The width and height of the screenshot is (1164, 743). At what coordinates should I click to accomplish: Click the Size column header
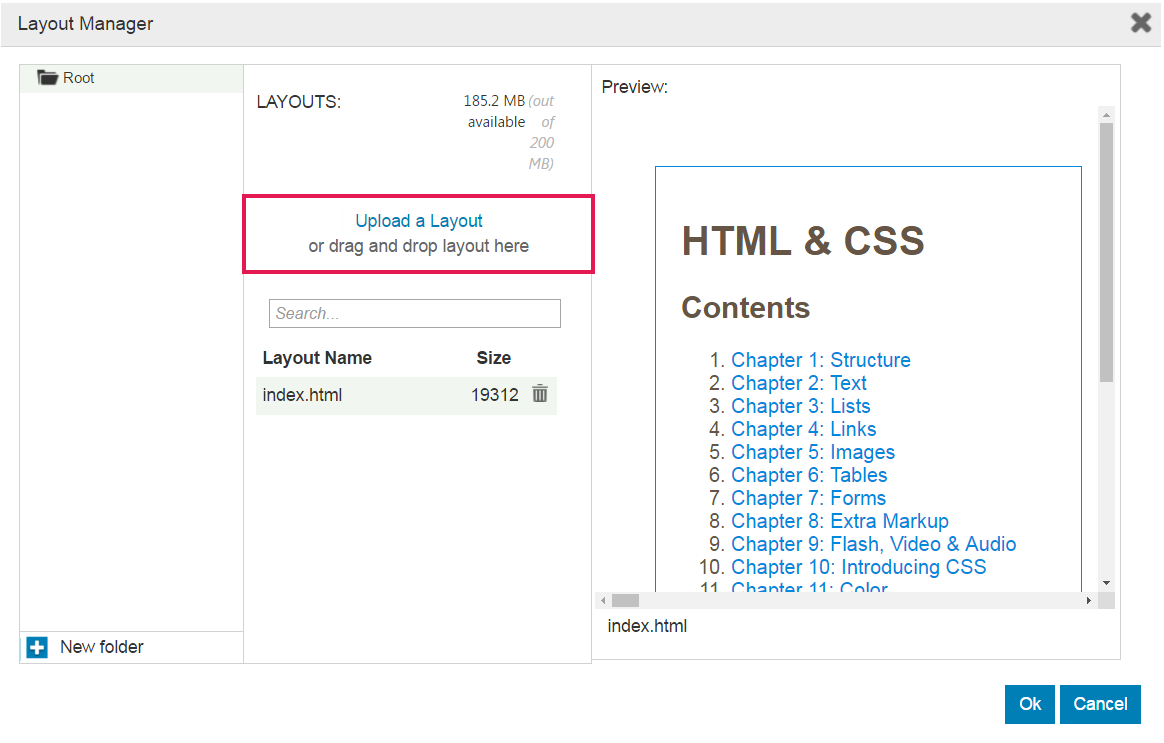pos(494,358)
